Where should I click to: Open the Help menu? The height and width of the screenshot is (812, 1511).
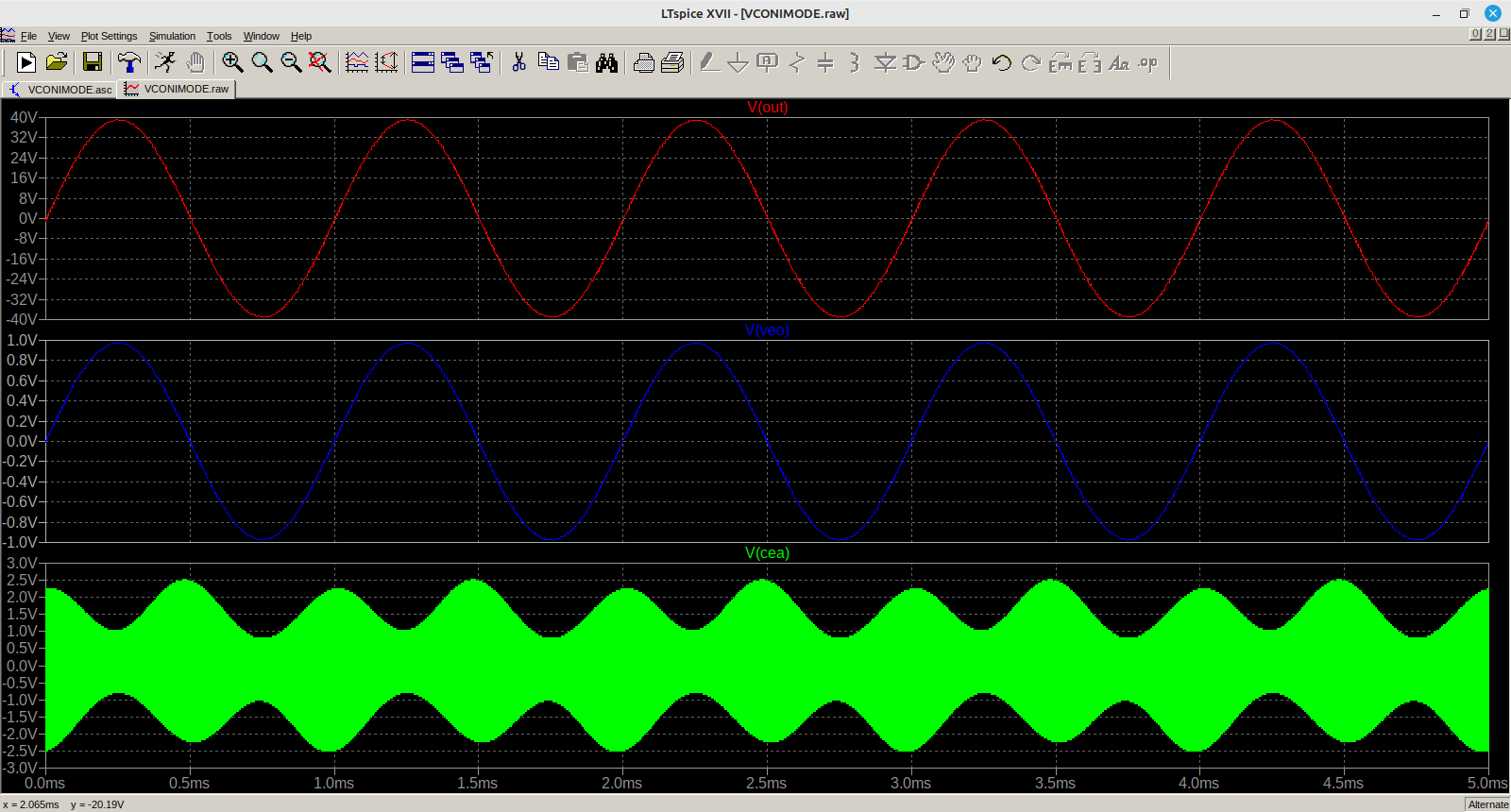tap(301, 36)
